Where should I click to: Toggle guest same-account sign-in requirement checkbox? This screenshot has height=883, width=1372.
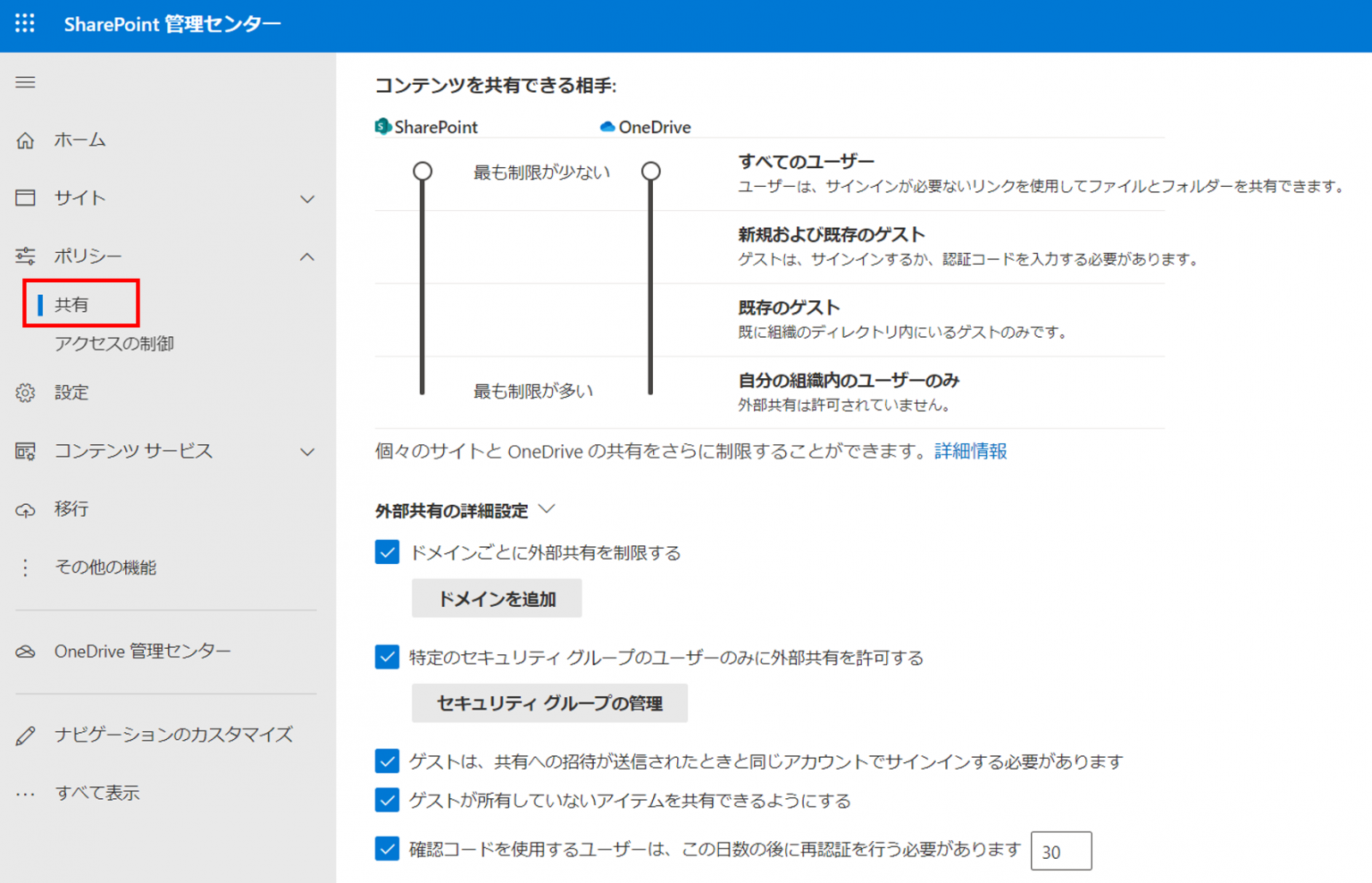387,761
